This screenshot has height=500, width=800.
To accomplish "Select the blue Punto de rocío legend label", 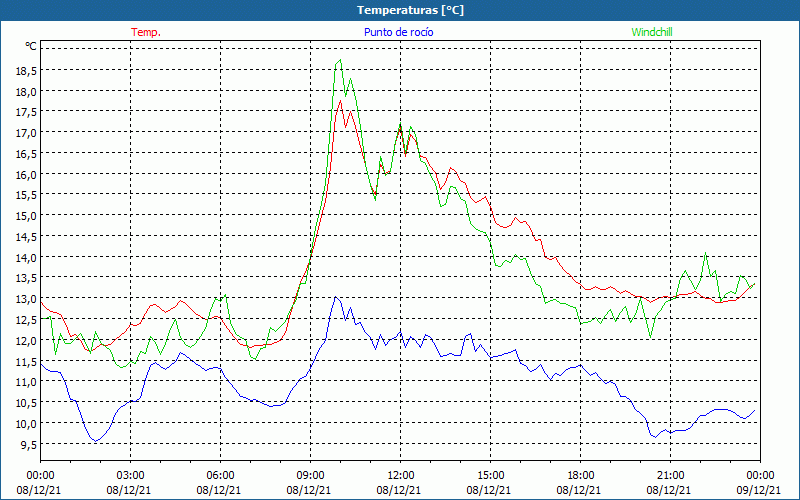I will pos(398,32).
